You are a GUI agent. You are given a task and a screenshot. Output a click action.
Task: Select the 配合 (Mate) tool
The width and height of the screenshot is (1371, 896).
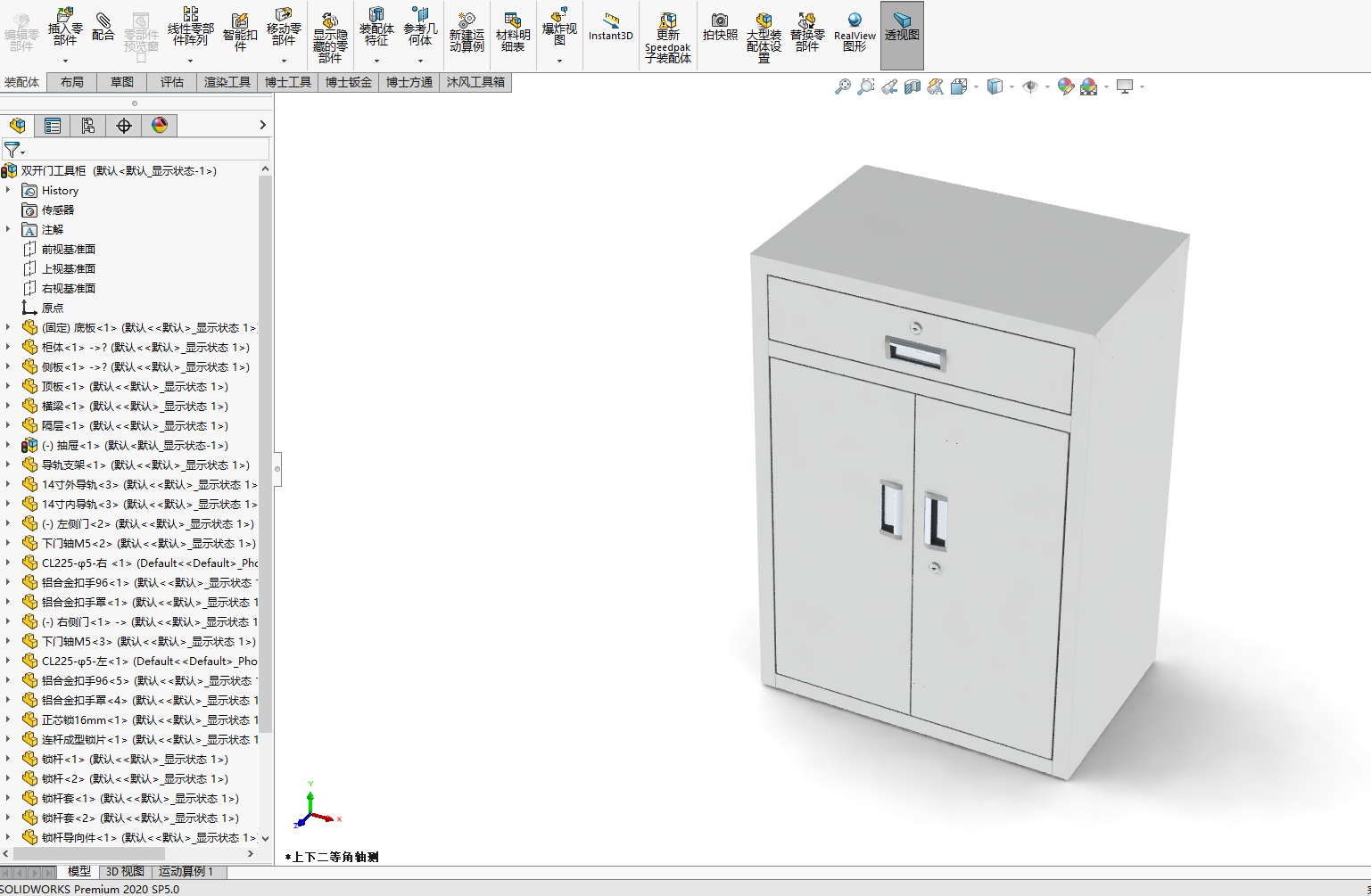[103, 27]
